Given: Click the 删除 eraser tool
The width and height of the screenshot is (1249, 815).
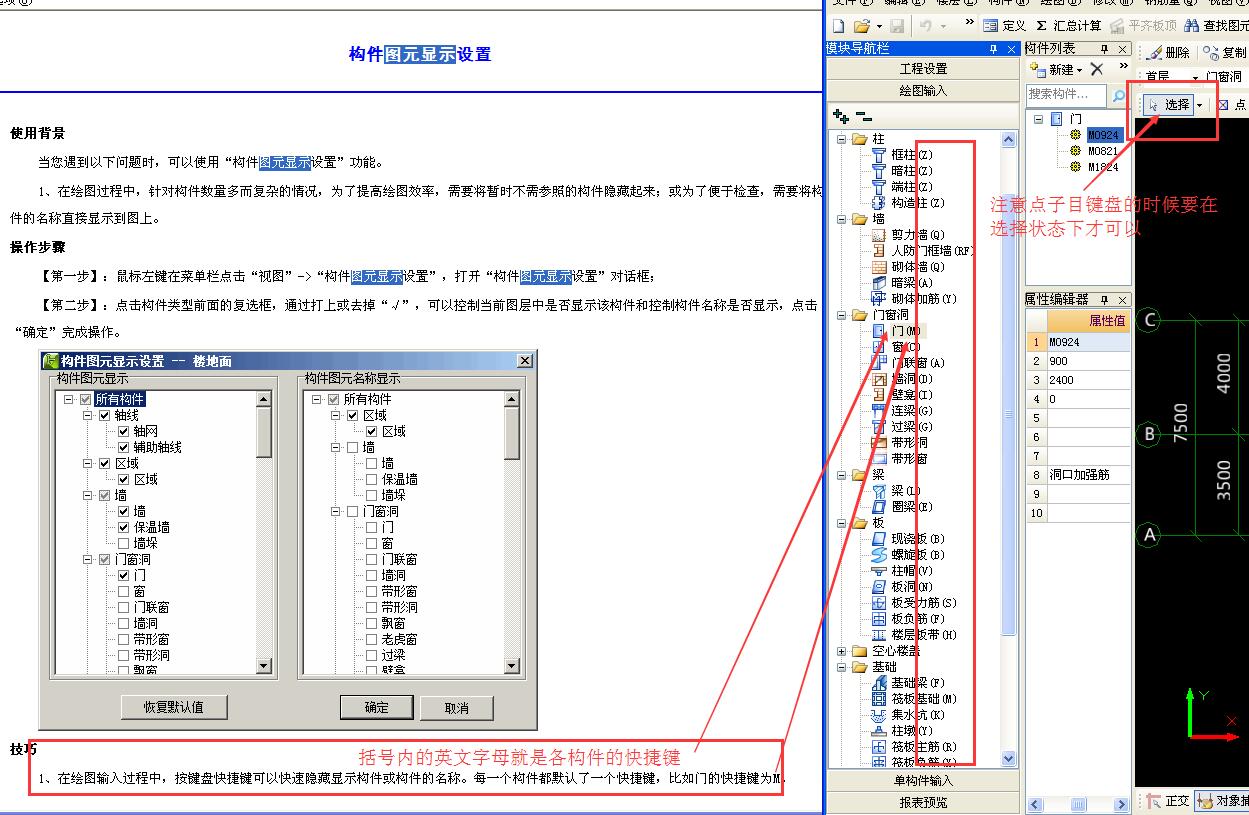Looking at the screenshot, I should coord(1169,52).
